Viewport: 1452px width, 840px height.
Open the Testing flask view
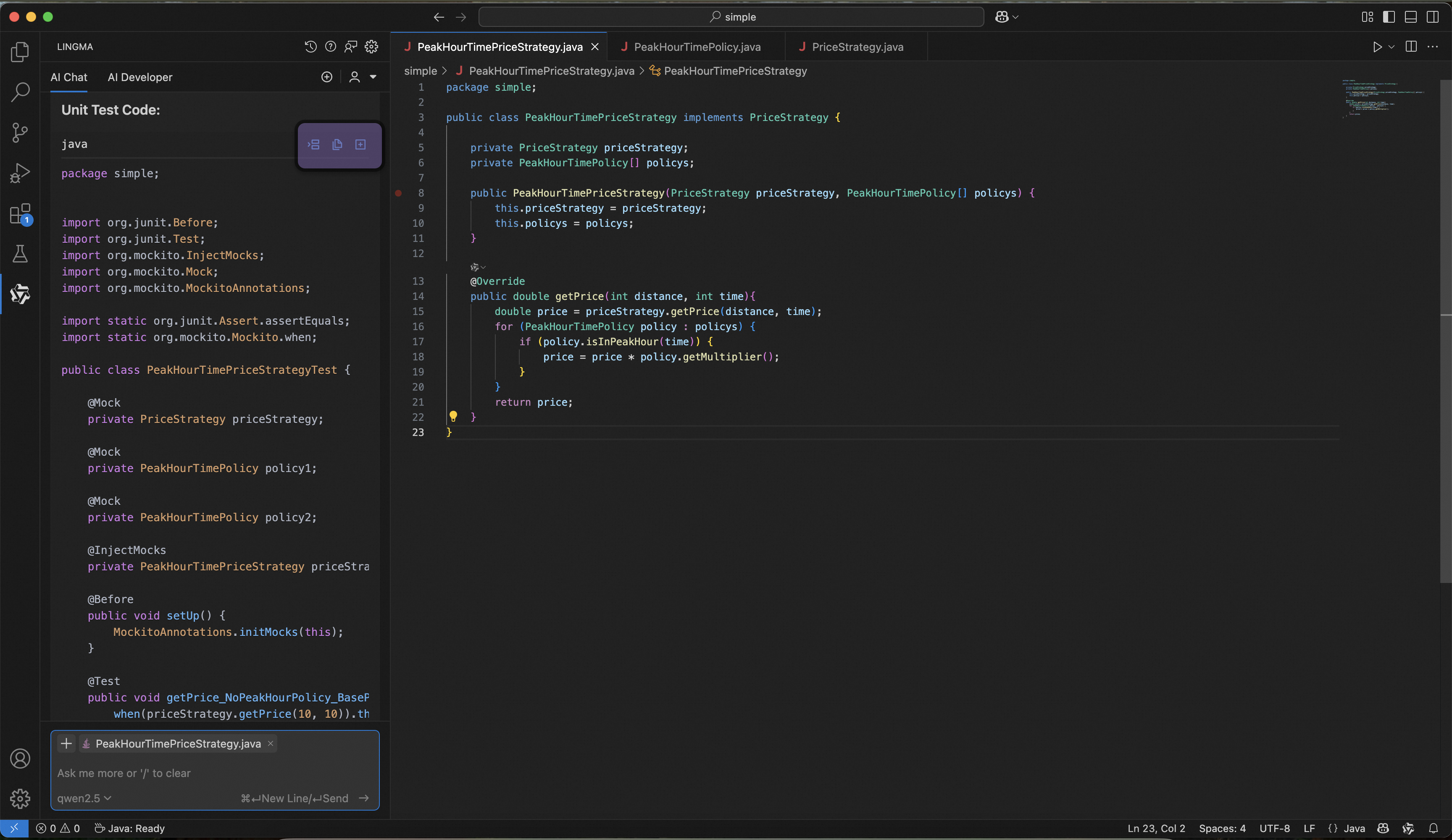[x=20, y=254]
